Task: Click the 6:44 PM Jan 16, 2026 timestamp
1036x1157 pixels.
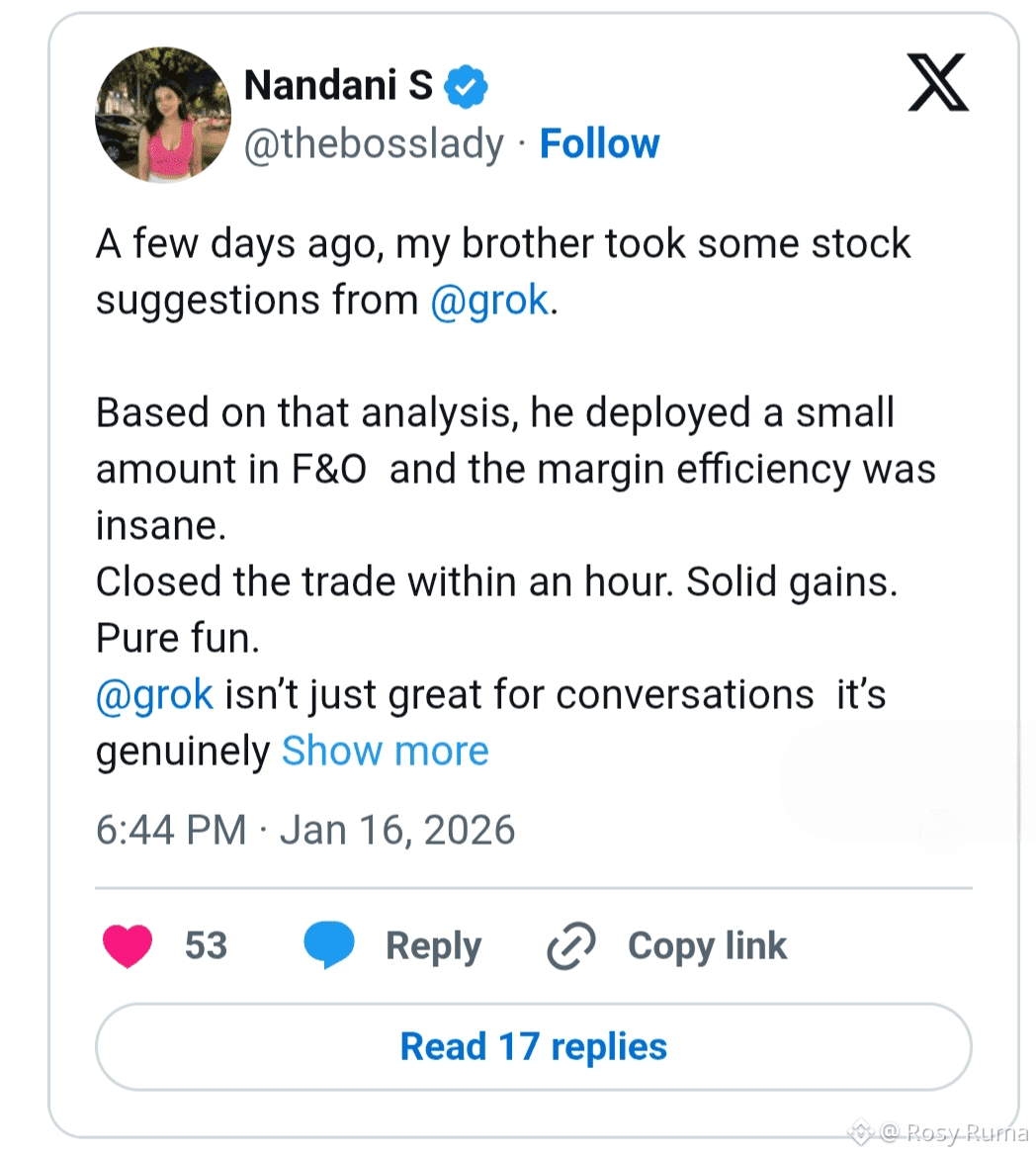Action: pos(305,830)
